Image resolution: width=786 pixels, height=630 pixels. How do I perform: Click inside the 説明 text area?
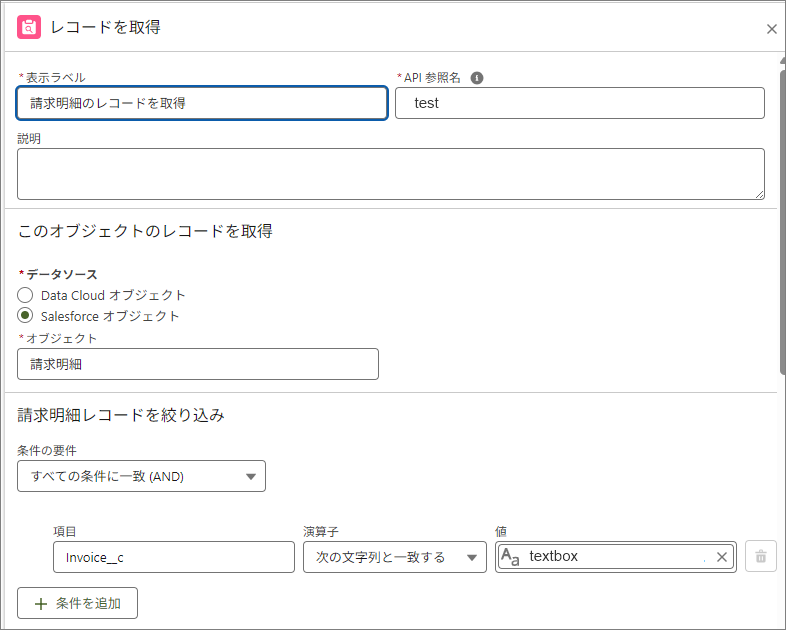pos(390,174)
